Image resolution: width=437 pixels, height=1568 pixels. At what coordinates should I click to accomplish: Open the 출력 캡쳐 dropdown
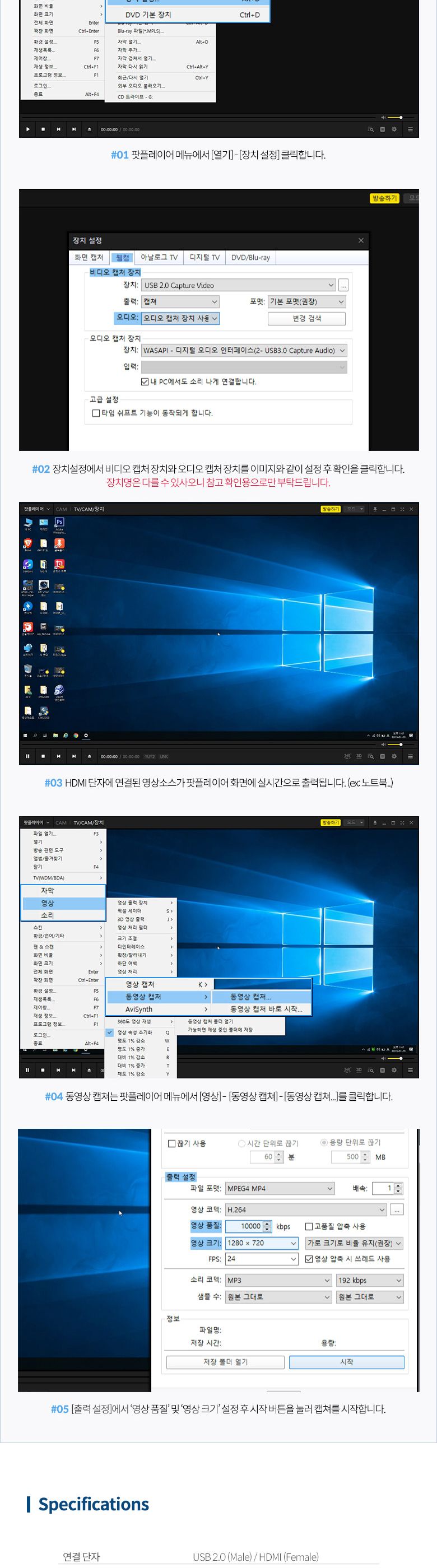point(180,301)
